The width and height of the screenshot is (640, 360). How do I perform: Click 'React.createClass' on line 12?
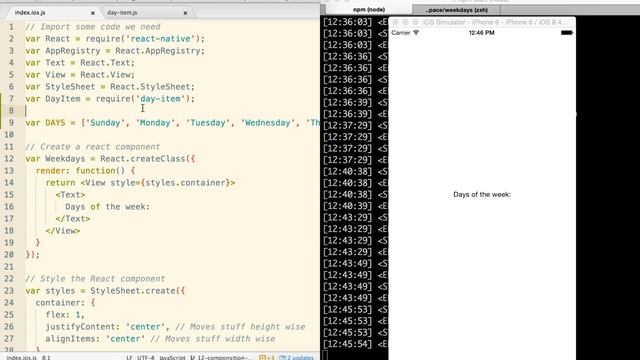[142, 159]
